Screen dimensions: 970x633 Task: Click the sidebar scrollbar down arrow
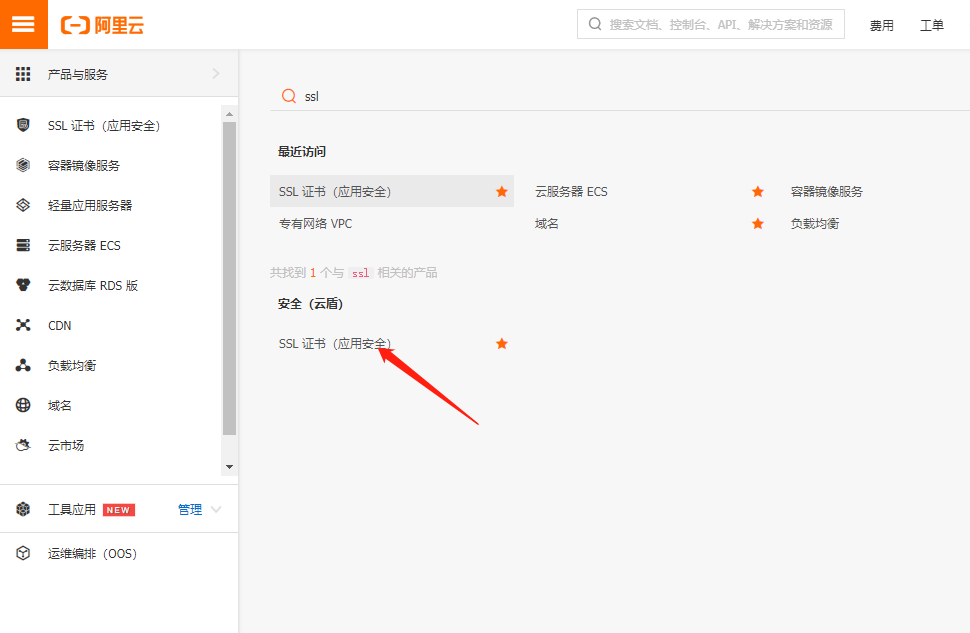coord(230,467)
